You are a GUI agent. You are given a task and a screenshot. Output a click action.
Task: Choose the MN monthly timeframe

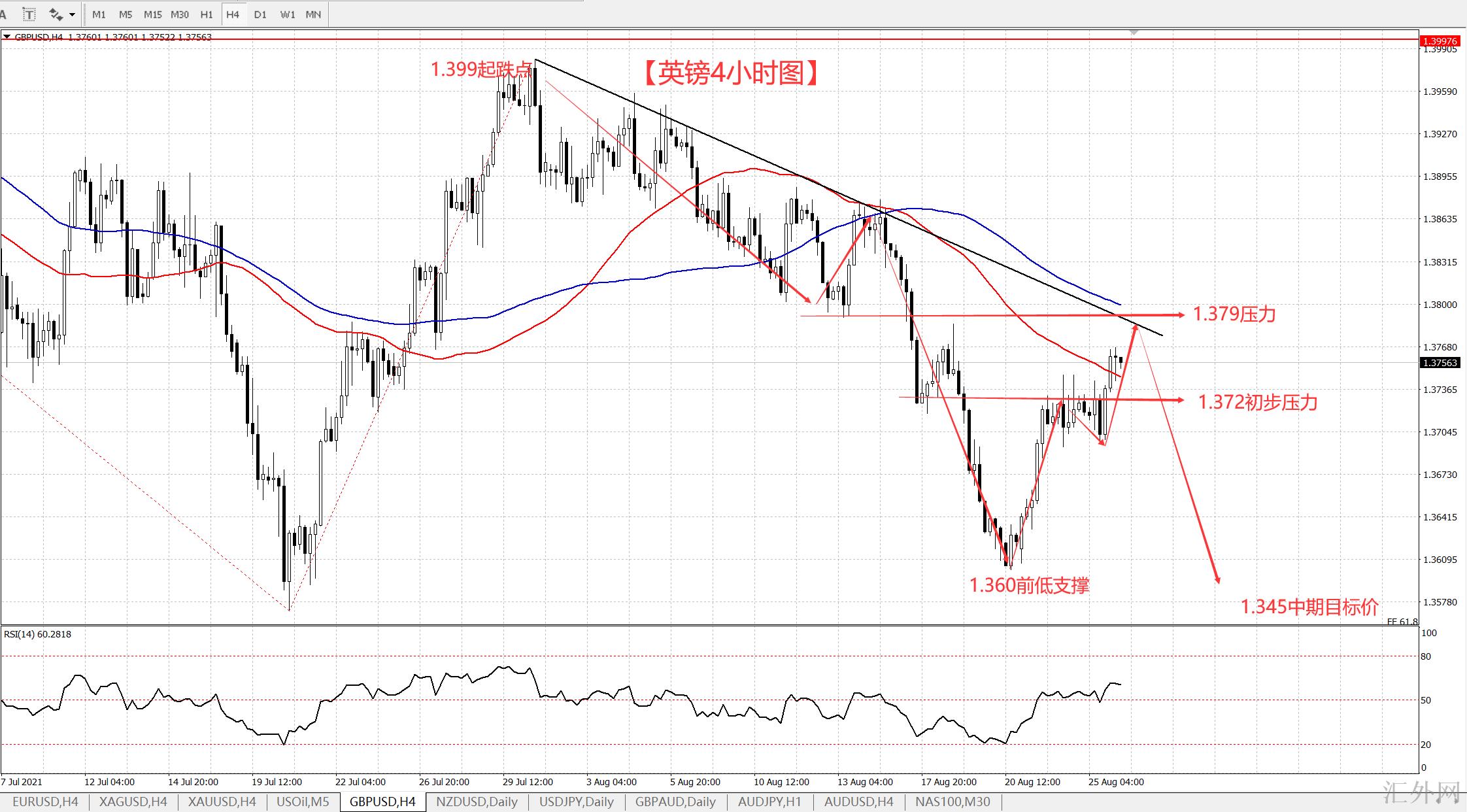click(x=313, y=14)
